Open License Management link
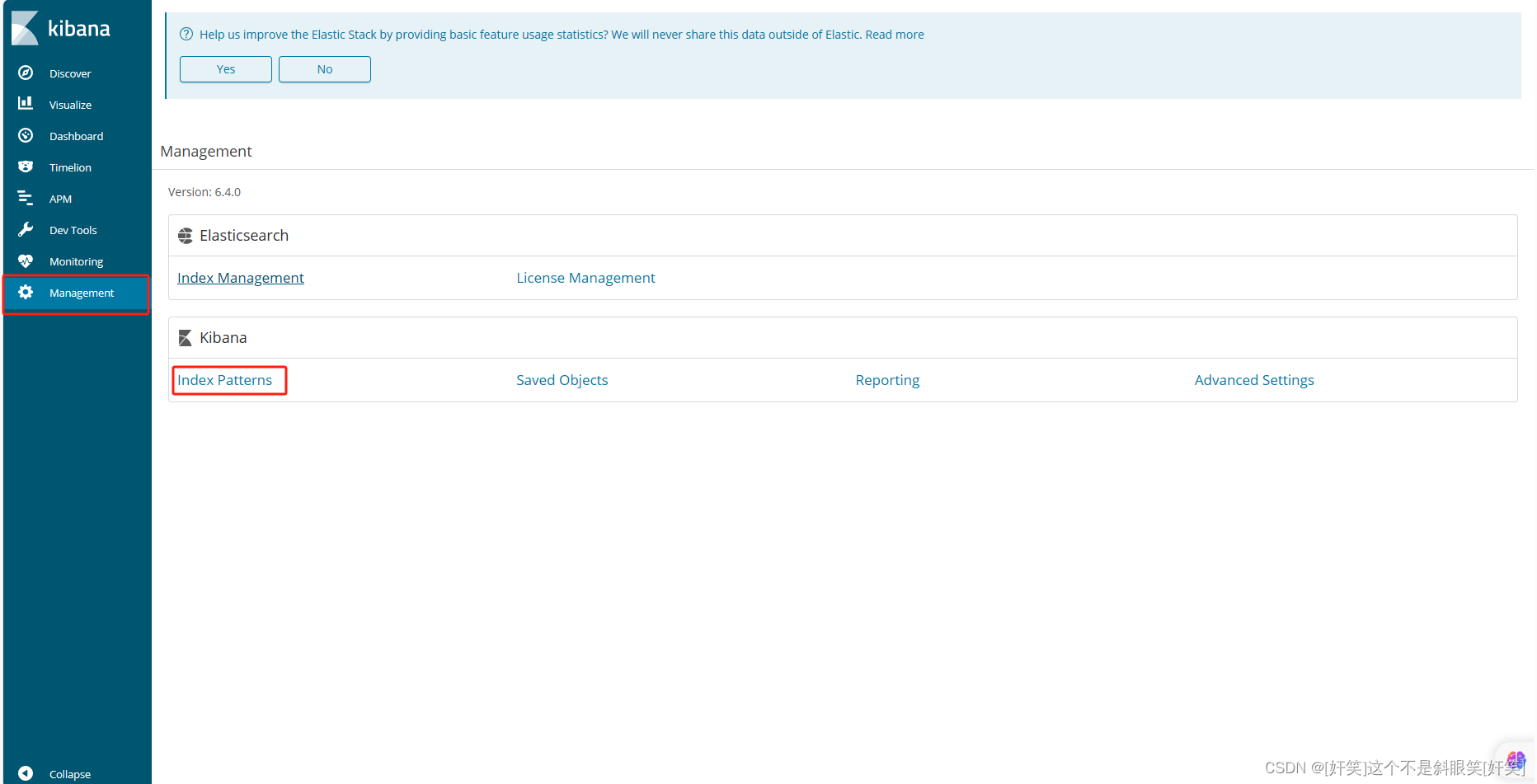This screenshot has width=1537, height=784. 585,278
